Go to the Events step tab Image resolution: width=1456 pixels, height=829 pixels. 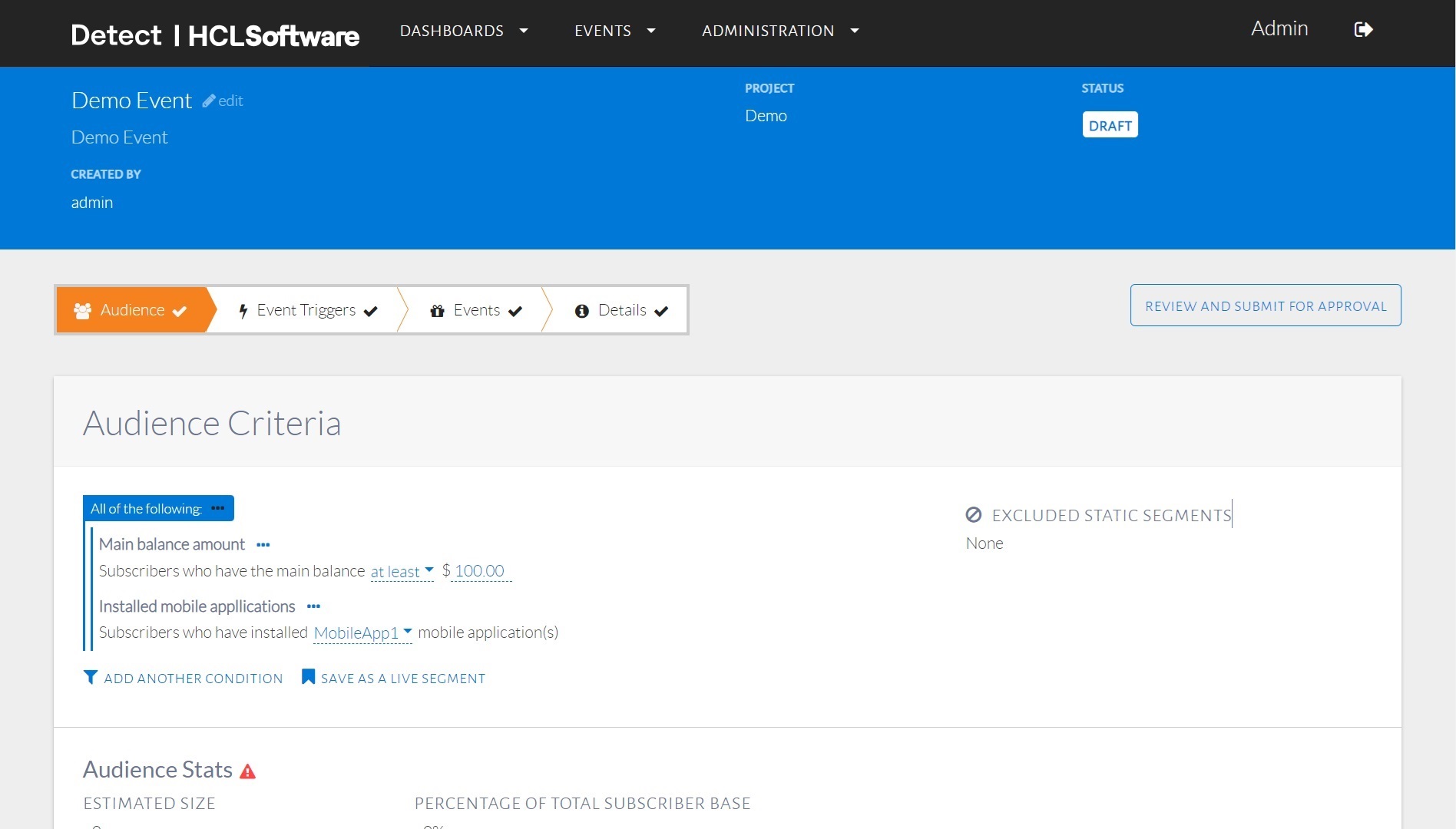coord(476,310)
